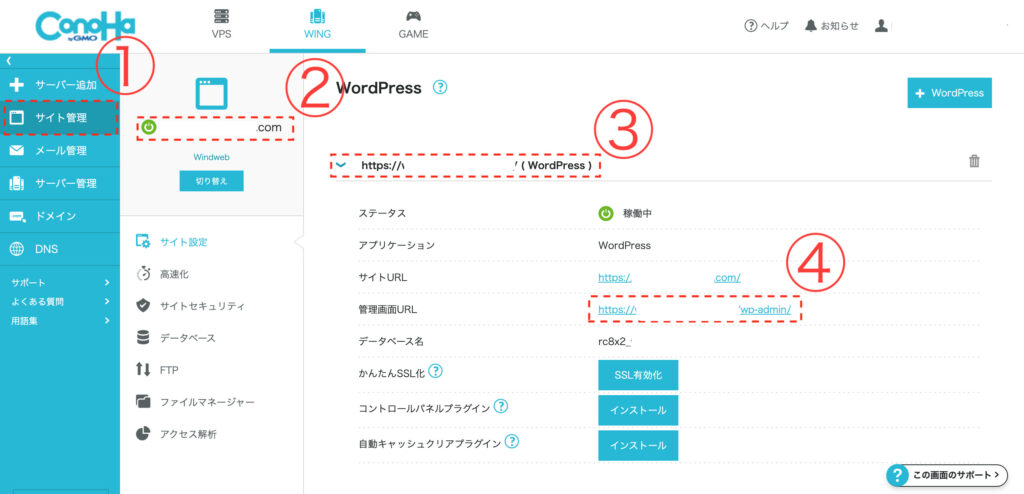Click the SSL有効化 button
Image resolution: width=1024 pixels, height=494 pixels.
click(638, 375)
